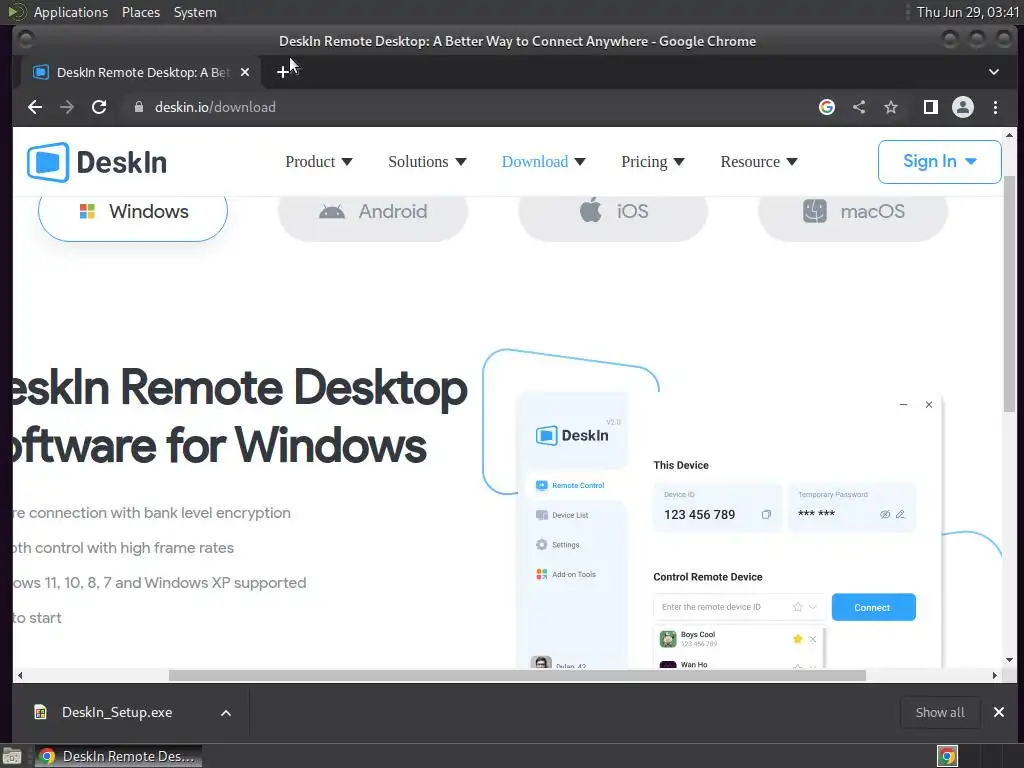Click Chrome icon in bottom-right workspace switcher

pyautogui.click(x=947, y=756)
